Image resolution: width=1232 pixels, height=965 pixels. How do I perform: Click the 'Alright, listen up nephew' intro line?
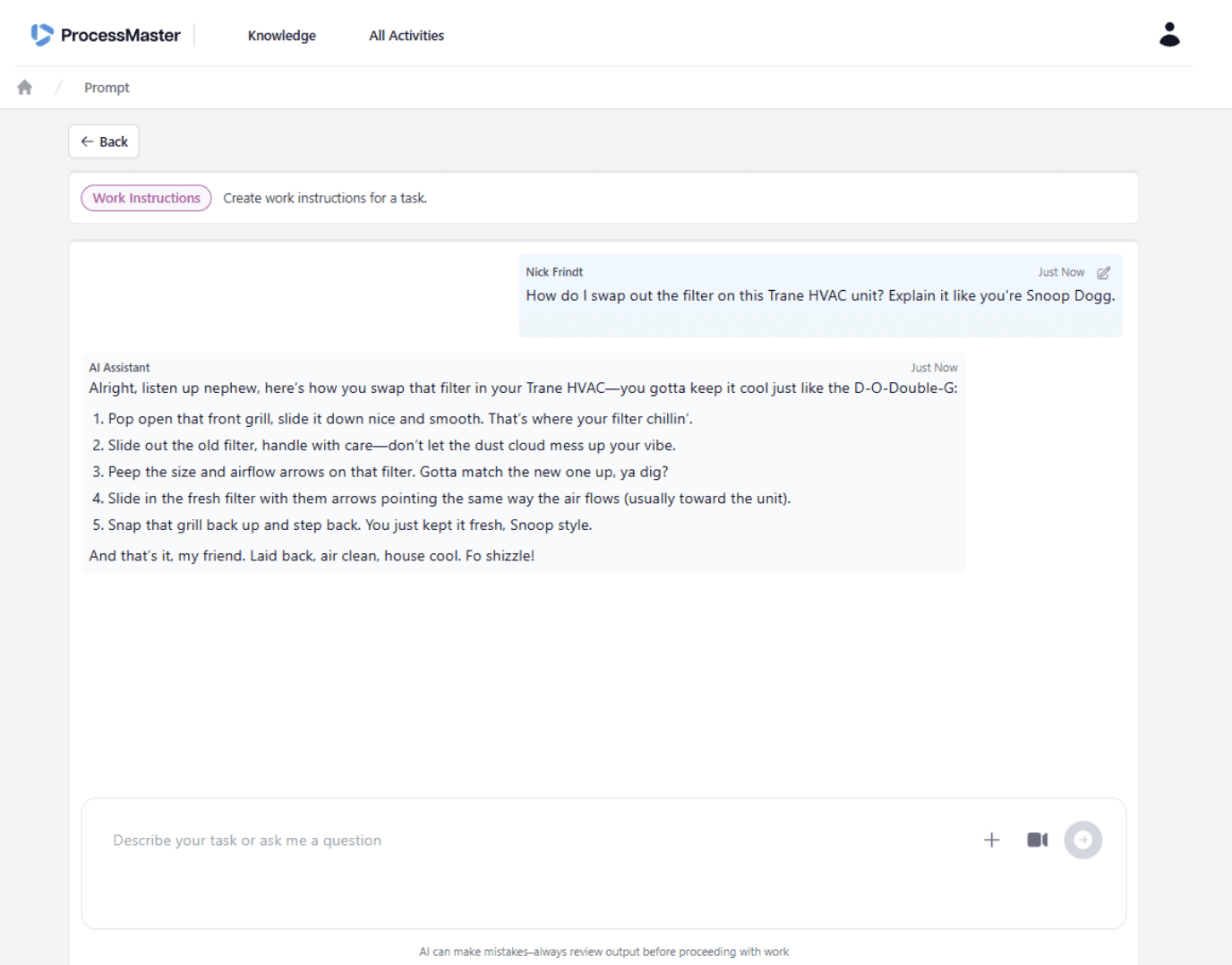(x=523, y=389)
